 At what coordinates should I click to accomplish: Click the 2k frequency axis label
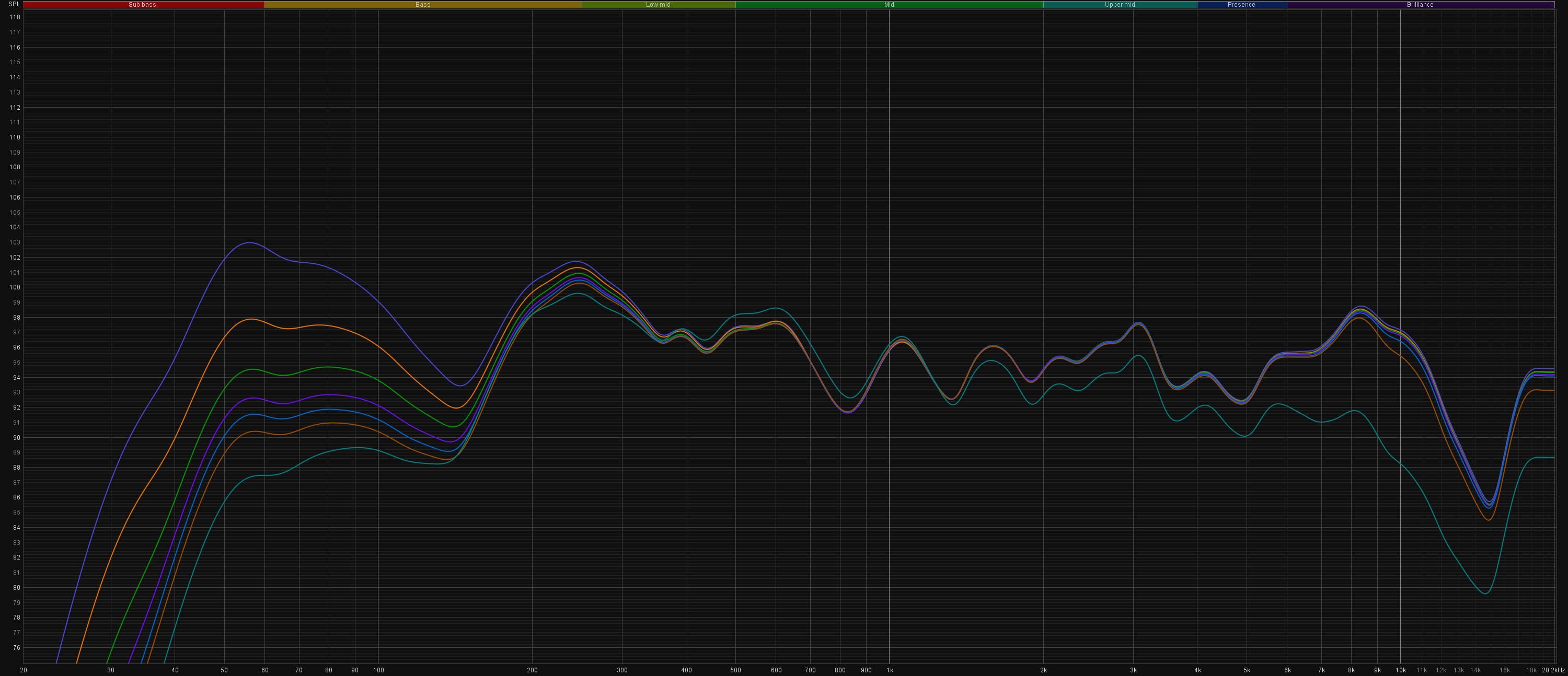pos(1043,670)
